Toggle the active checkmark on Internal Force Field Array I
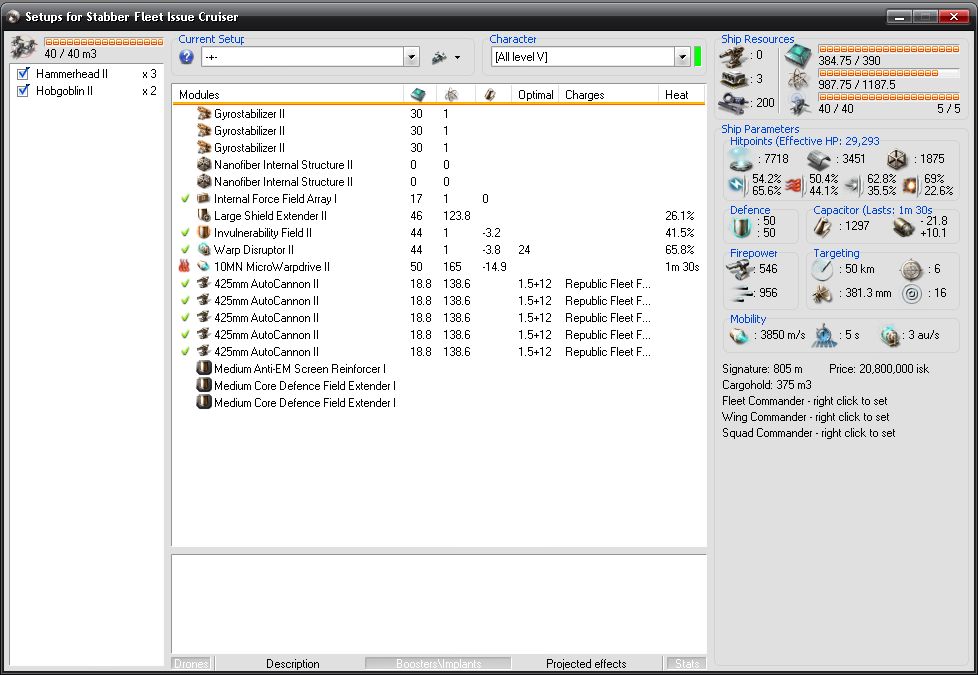This screenshot has height=675, width=978. pyautogui.click(x=185, y=198)
